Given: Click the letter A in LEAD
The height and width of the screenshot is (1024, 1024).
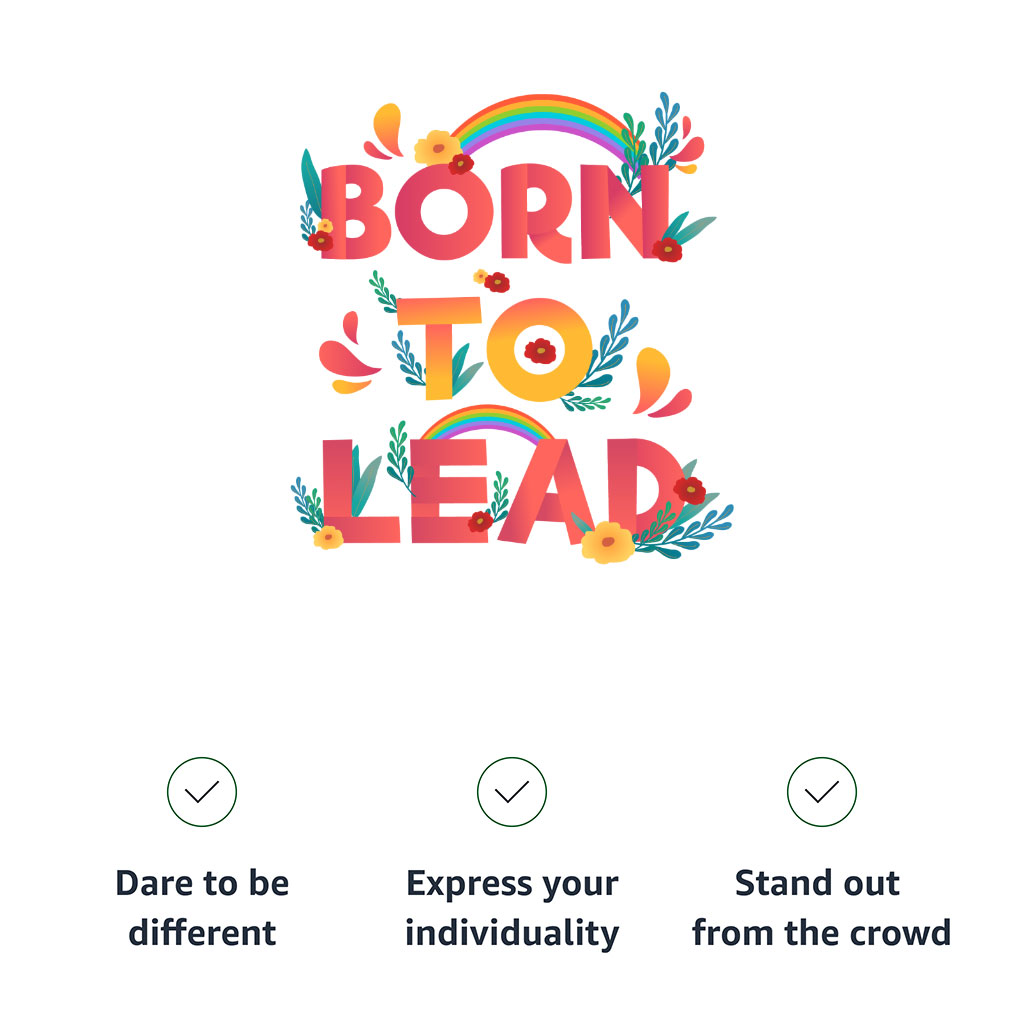Looking at the screenshot, I should [545, 495].
